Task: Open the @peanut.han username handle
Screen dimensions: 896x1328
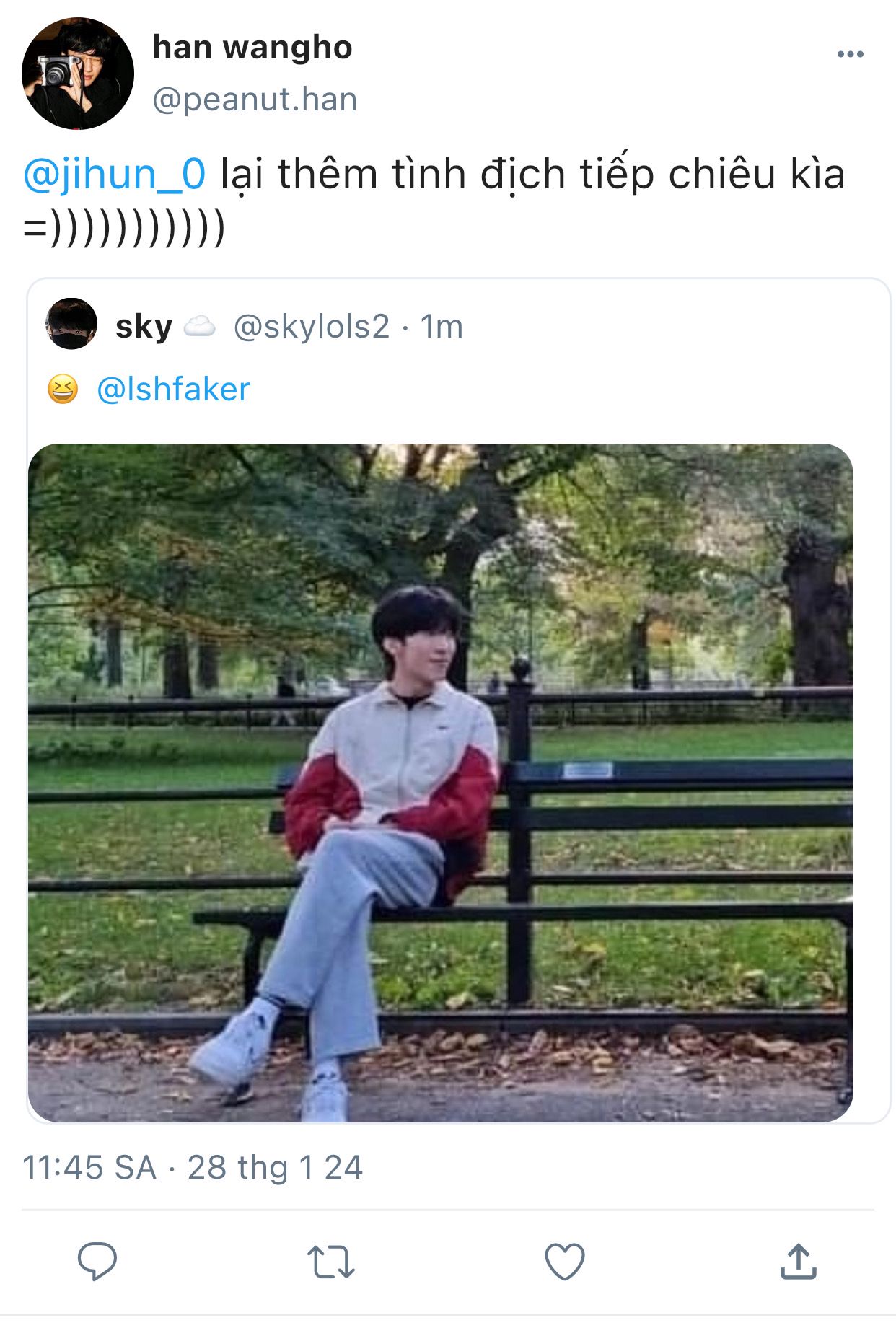Action: pyautogui.click(x=255, y=100)
